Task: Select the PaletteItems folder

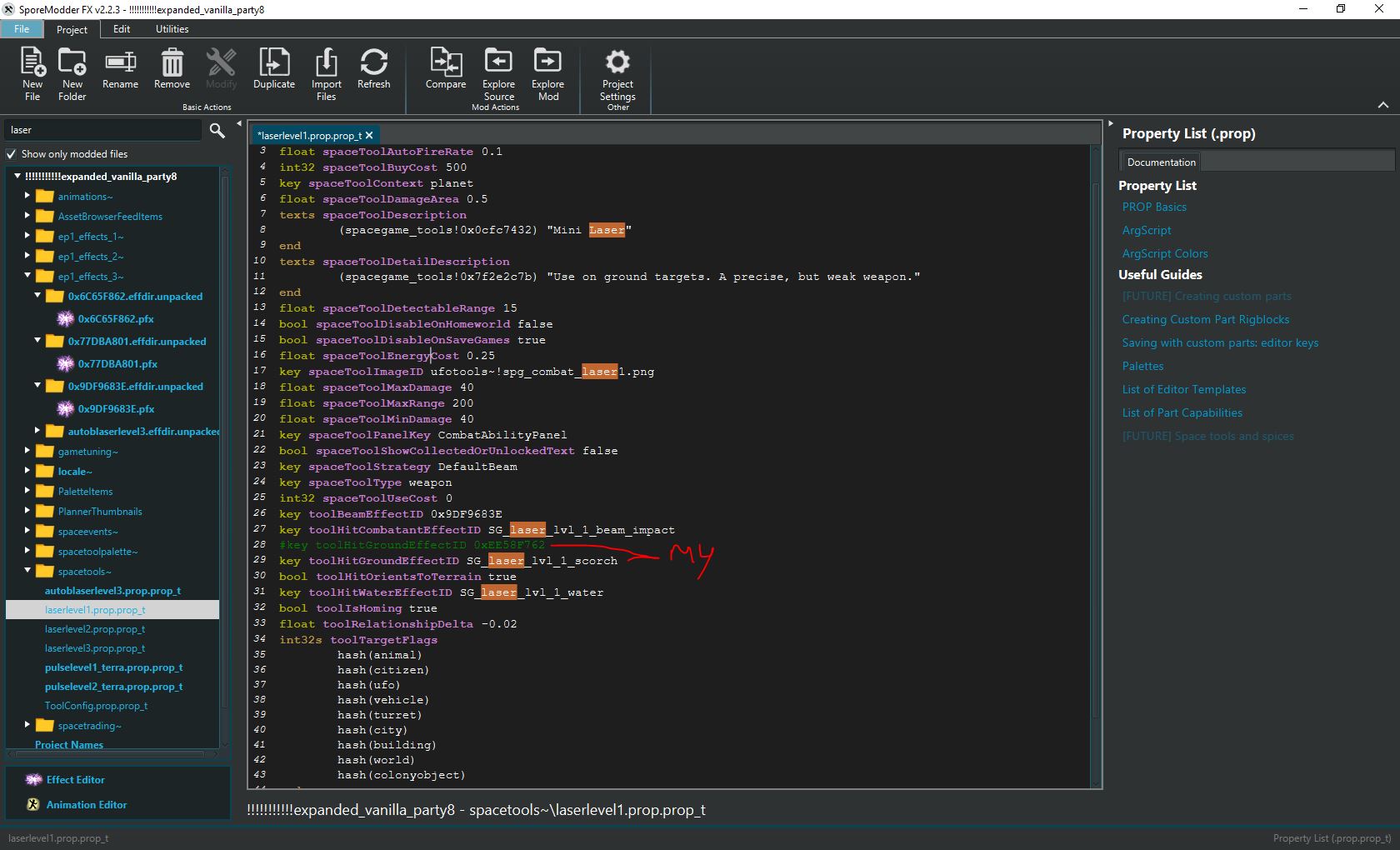Action: pos(85,492)
